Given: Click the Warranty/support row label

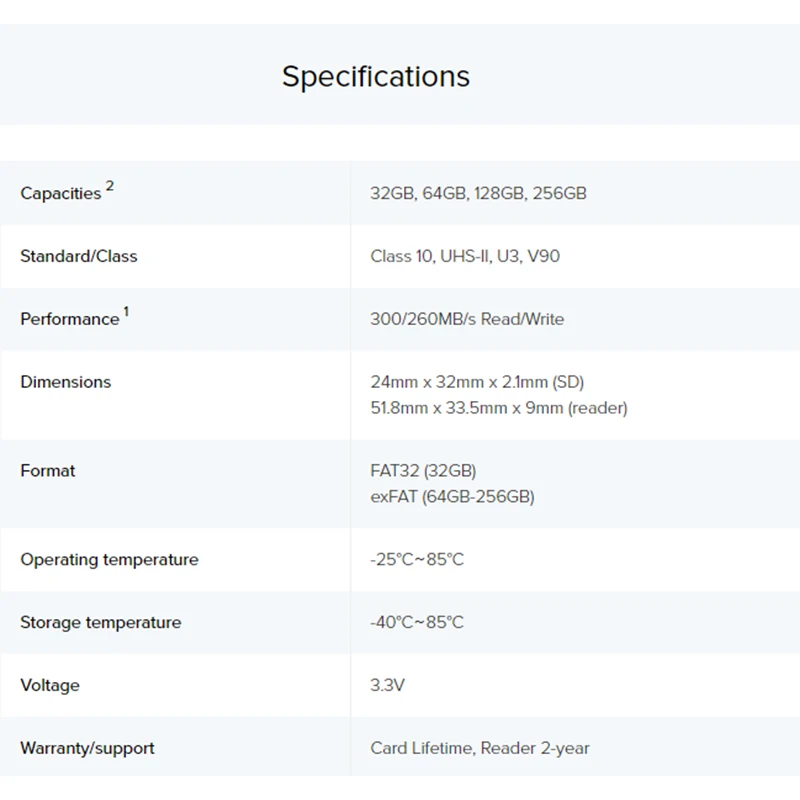Looking at the screenshot, I should pos(87,748).
